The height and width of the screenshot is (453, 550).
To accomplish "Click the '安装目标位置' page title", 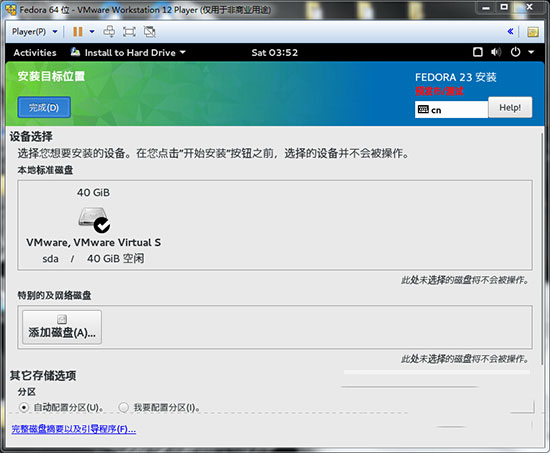I will pos(51,76).
